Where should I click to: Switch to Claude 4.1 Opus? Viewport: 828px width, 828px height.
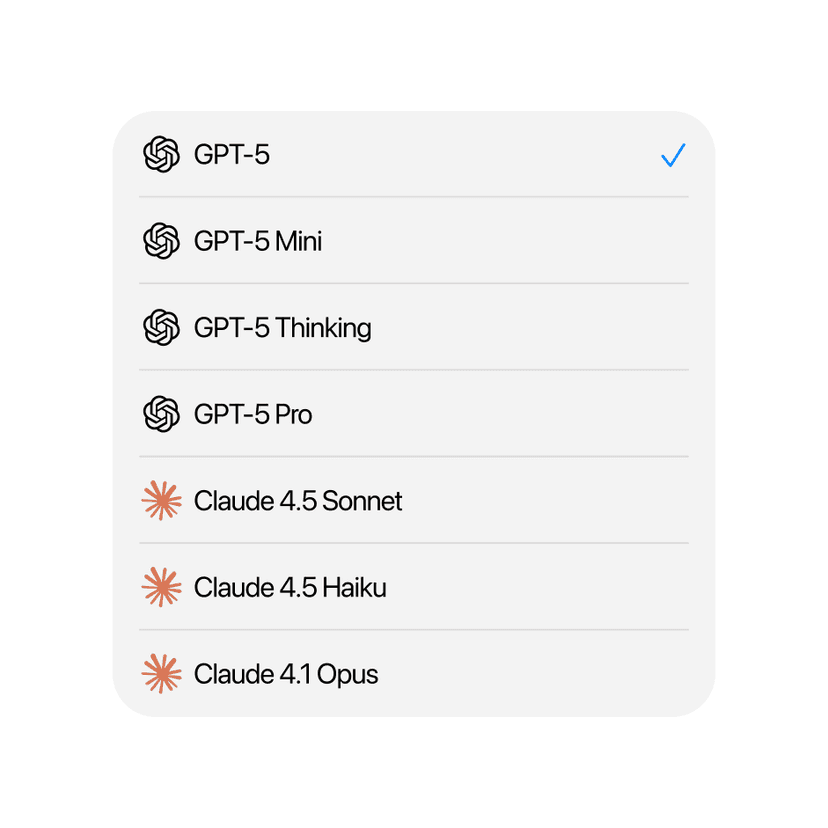(286, 674)
